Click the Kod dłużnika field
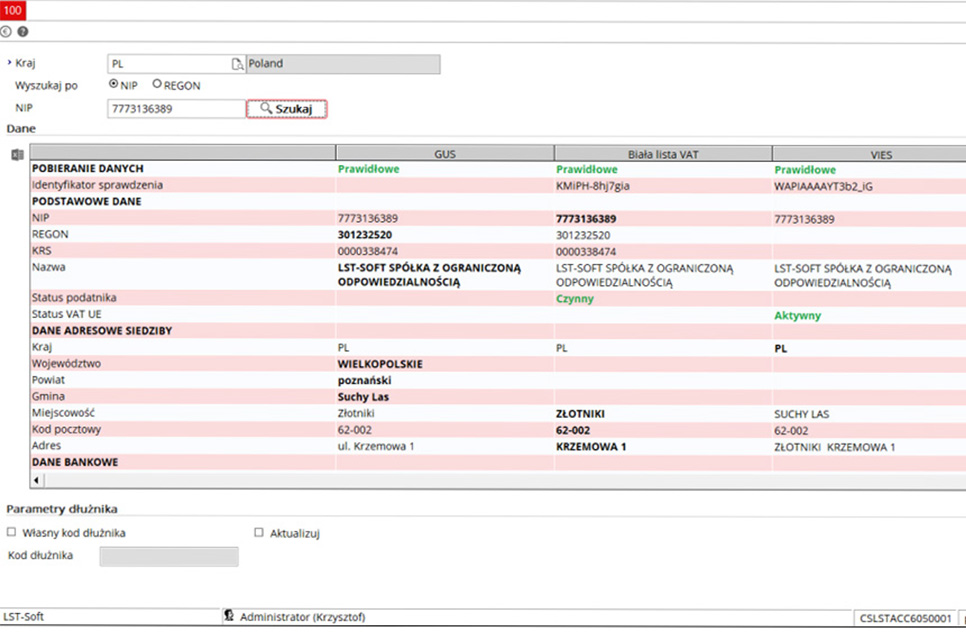Viewport: 966px width, 632px height. [168, 556]
